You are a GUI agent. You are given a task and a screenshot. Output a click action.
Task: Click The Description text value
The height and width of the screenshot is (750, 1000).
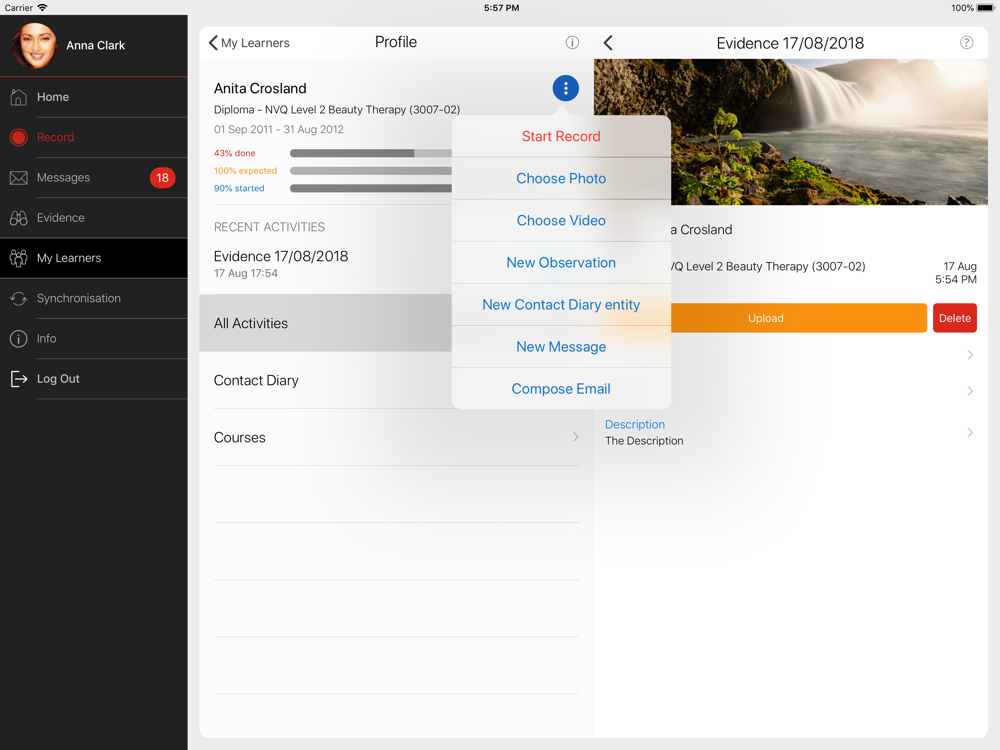pos(644,441)
